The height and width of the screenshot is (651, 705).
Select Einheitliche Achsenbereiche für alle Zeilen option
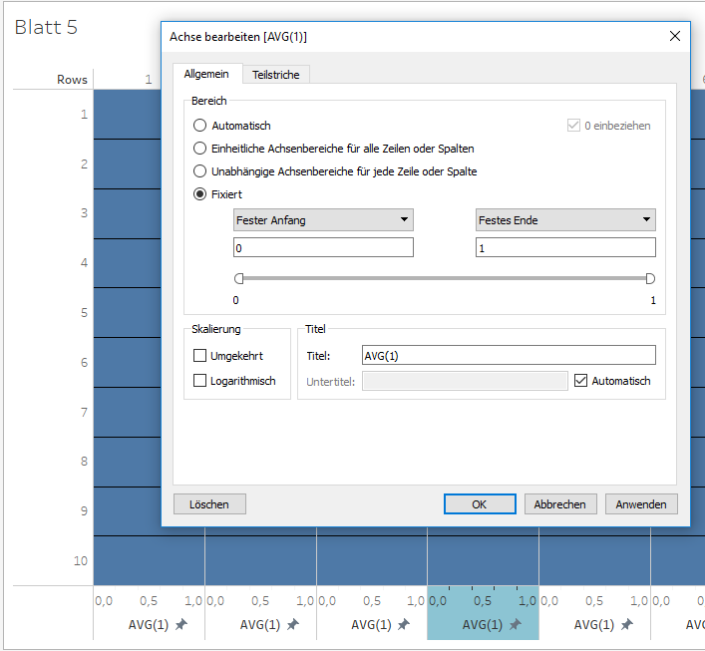click(200, 148)
